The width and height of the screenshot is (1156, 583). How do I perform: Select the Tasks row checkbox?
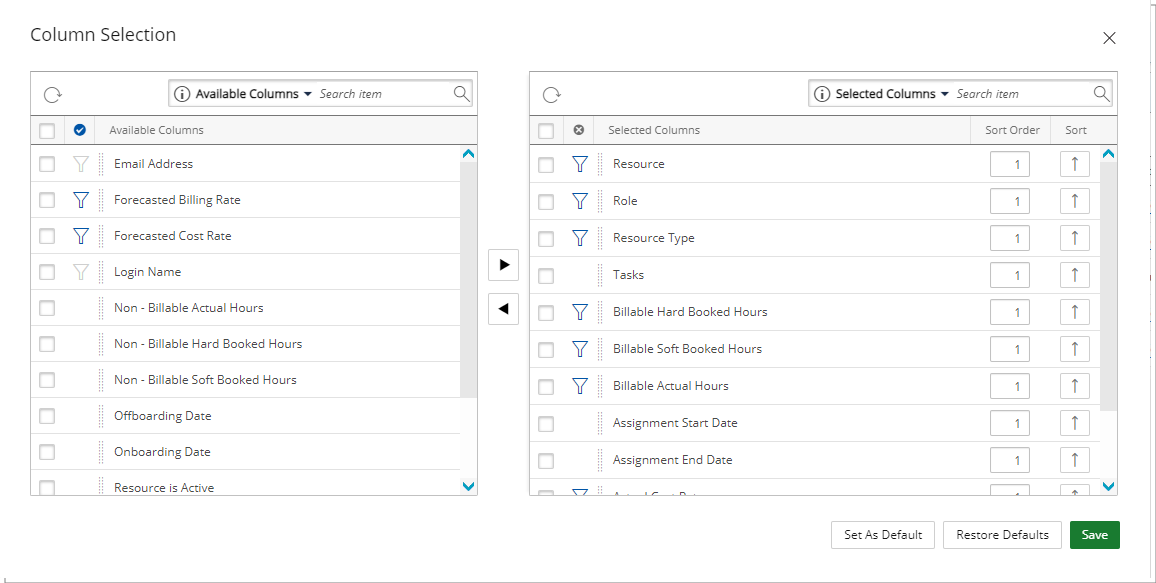click(x=546, y=276)
